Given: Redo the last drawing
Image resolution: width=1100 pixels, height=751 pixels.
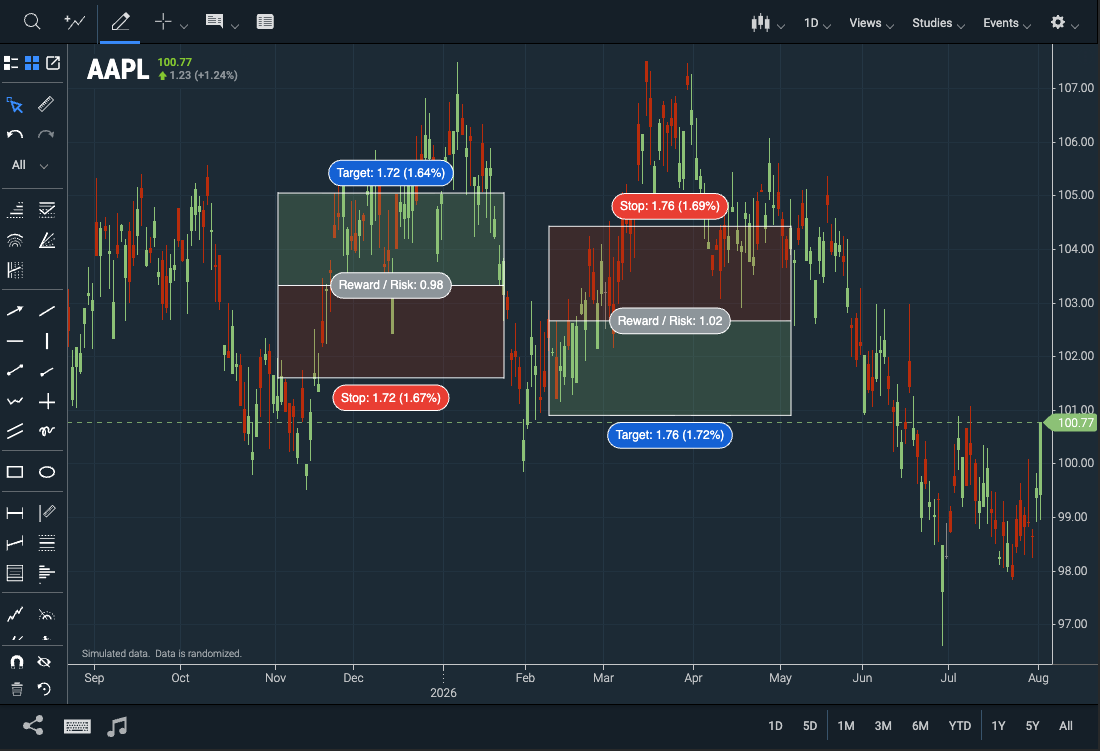Looking at the screenshot, I should [x=46, y=134].
